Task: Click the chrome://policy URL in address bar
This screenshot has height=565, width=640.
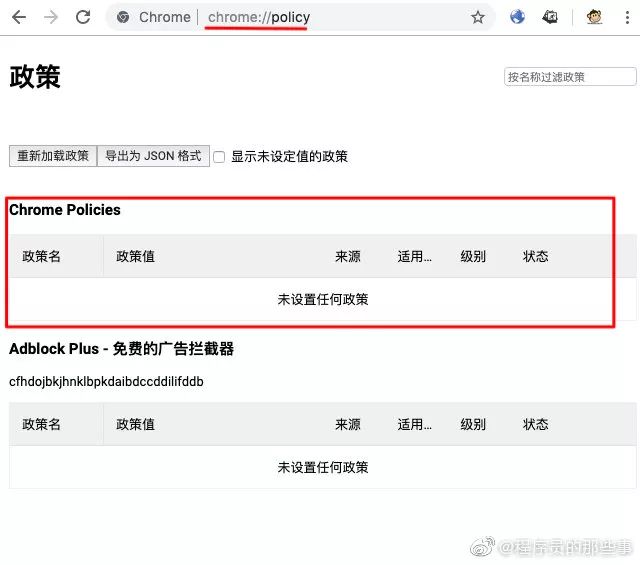Action: [x=259, y=17]
